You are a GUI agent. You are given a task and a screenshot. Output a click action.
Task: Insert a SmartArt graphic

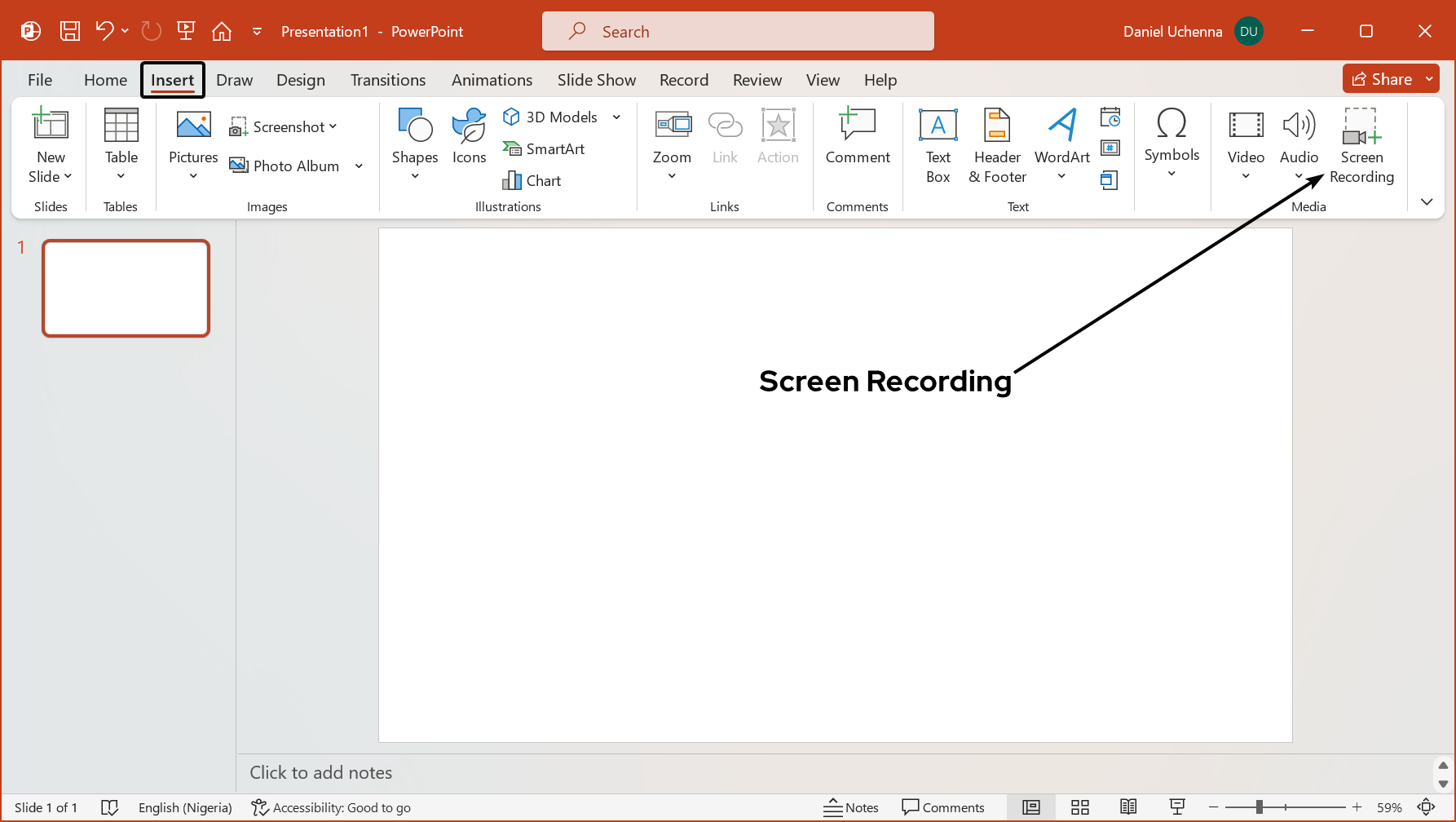point(544,148)
